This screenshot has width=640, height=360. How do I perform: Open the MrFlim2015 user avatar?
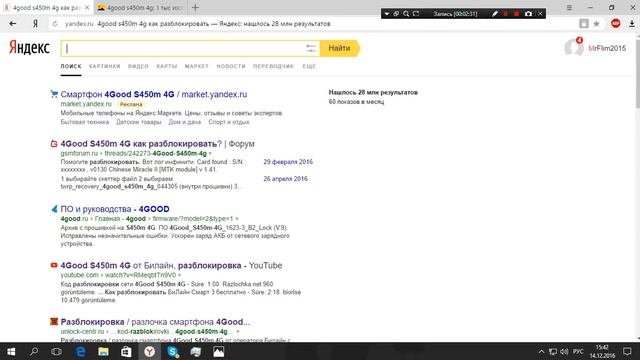[x=573, y=47]
